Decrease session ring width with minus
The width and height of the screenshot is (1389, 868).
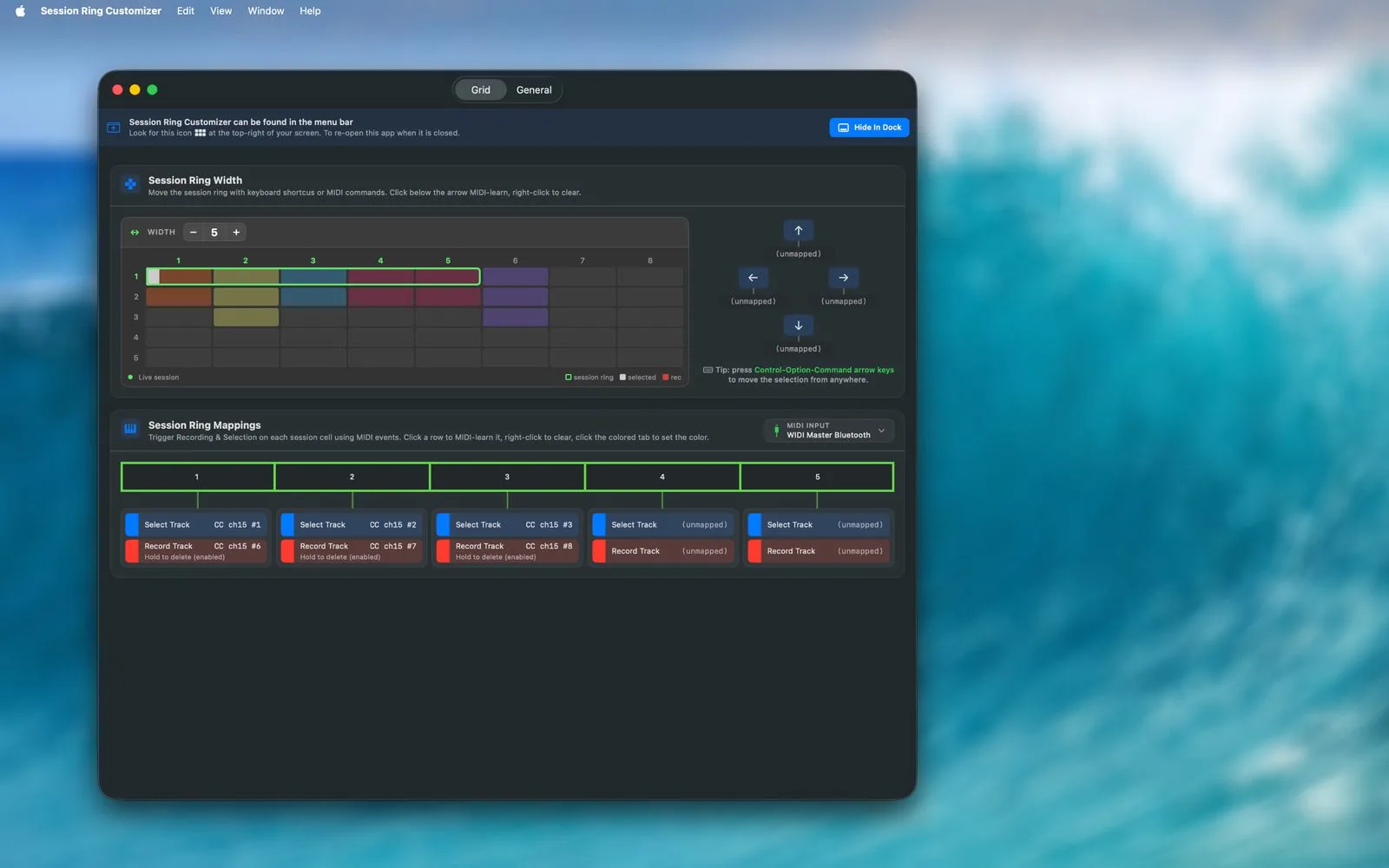[x=193, y=232]
